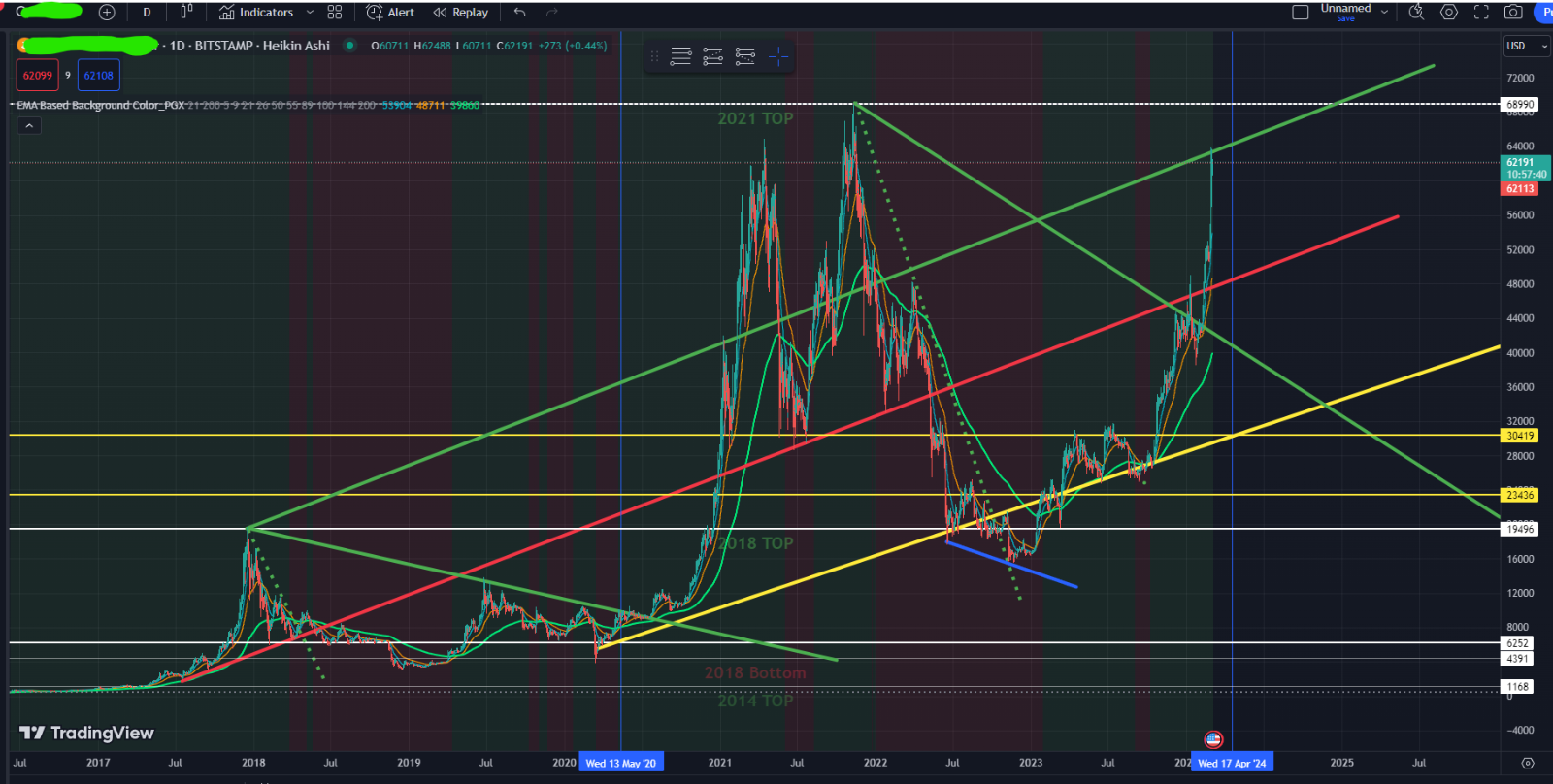This screenshot has height=784, width=1553.
Task: Open the Indicators panel
Action: click(x=256, y=13)
